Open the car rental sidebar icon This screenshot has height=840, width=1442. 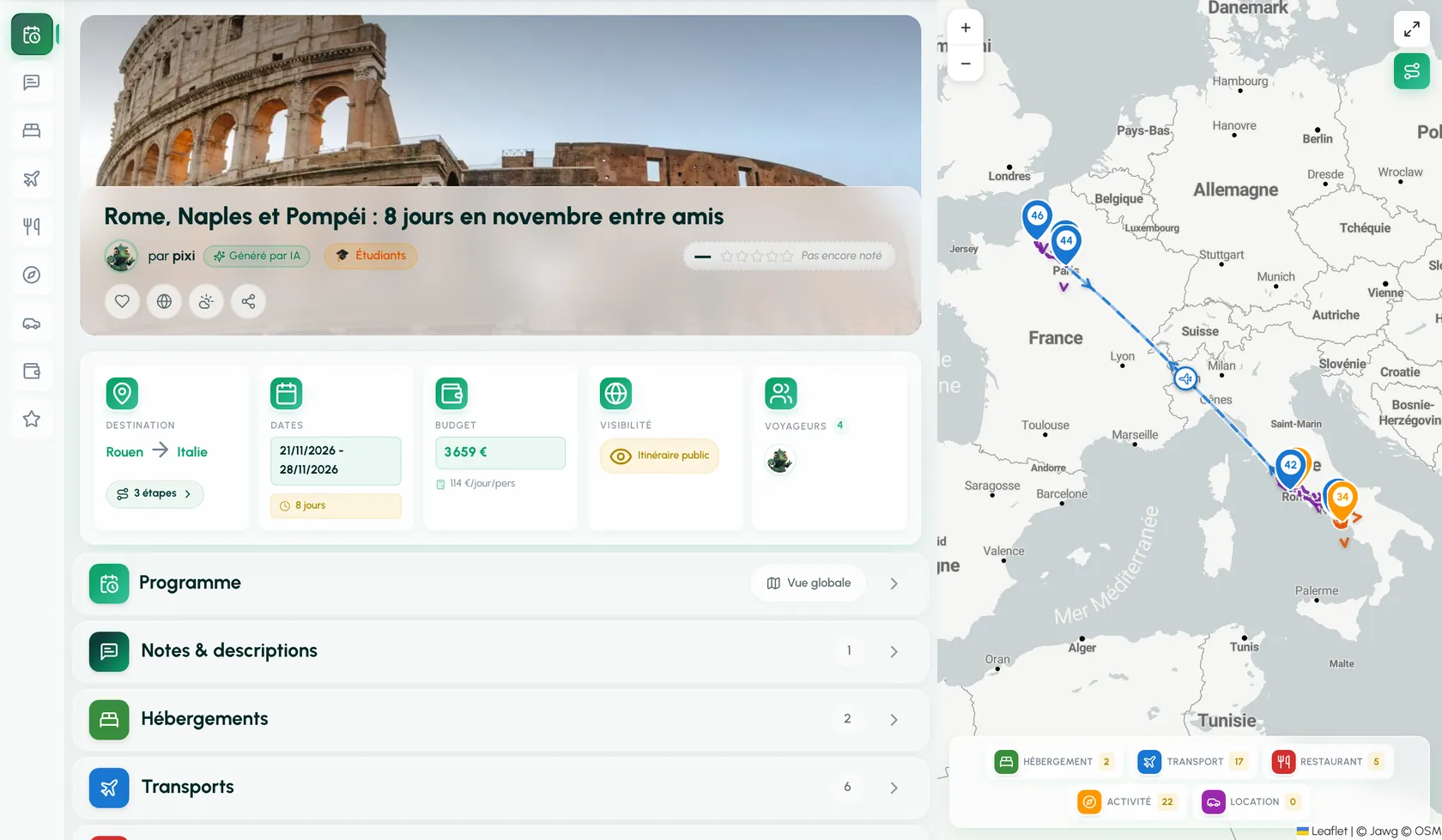pyautogui.click(x=32, y=323)
